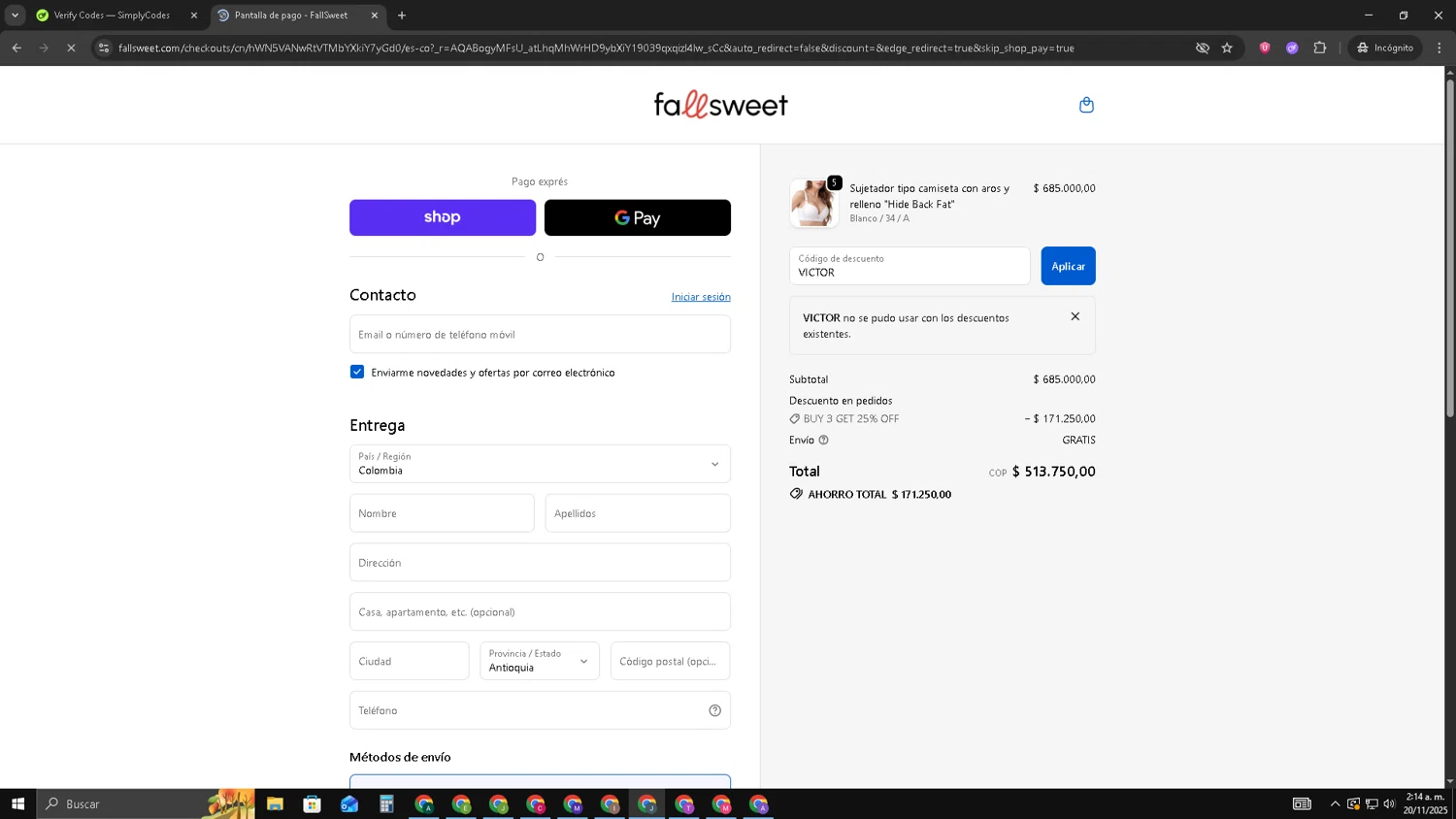Focus the Email o número de teléfono field
1456x819 pixels.
pyautogui.click(x=540, y=334)
